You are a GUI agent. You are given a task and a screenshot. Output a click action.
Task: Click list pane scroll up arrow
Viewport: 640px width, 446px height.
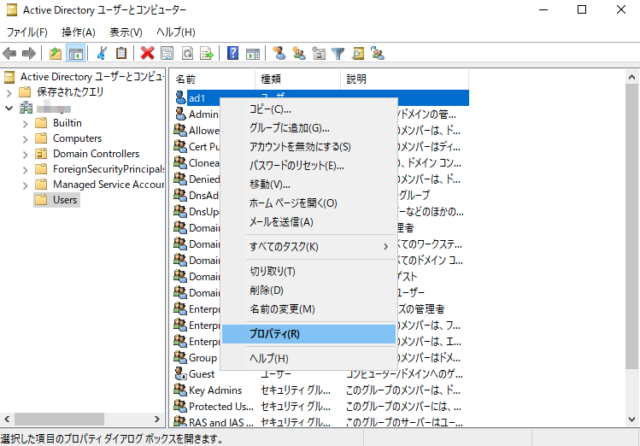pyautogui.click(x=632, y=77)
